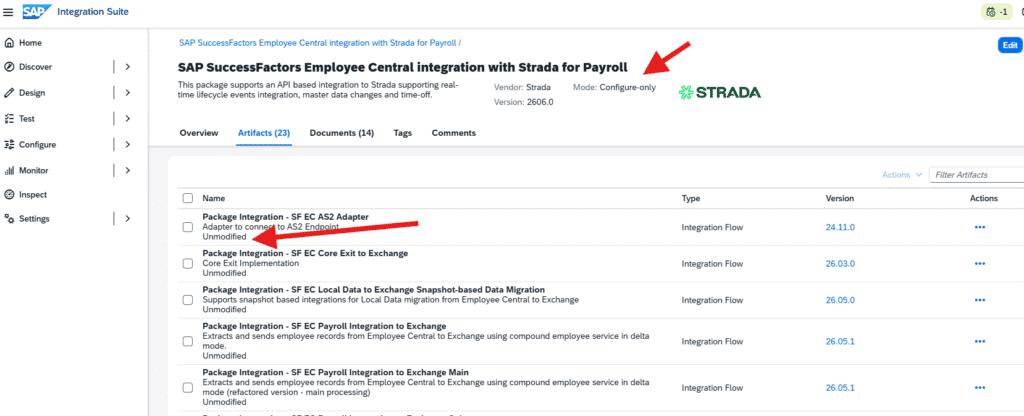Click the Home icon in sidebar

tap(9, 42)
